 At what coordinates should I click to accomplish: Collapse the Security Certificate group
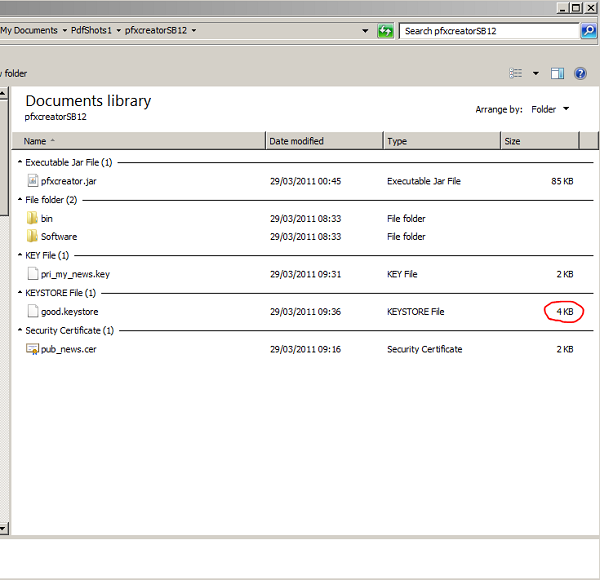pos(20,330)
